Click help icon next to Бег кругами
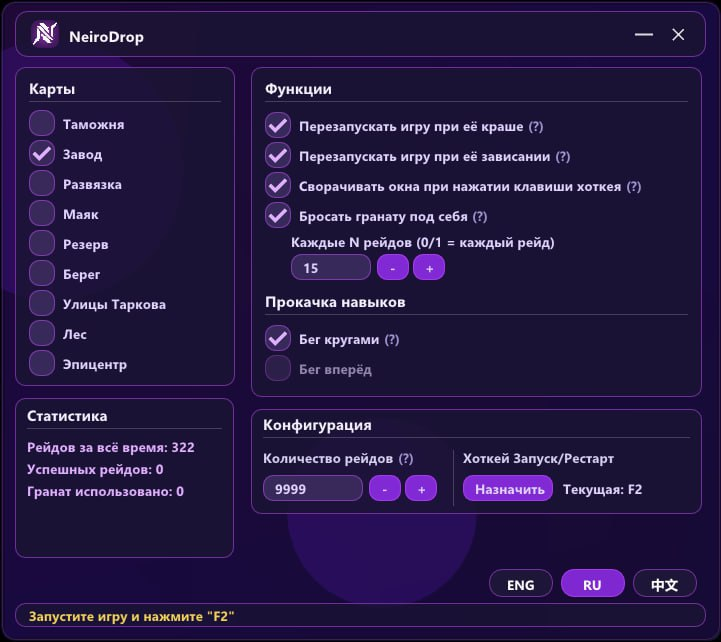The height and width of the screenshot is (642, 721). click(x=392, y=340)
